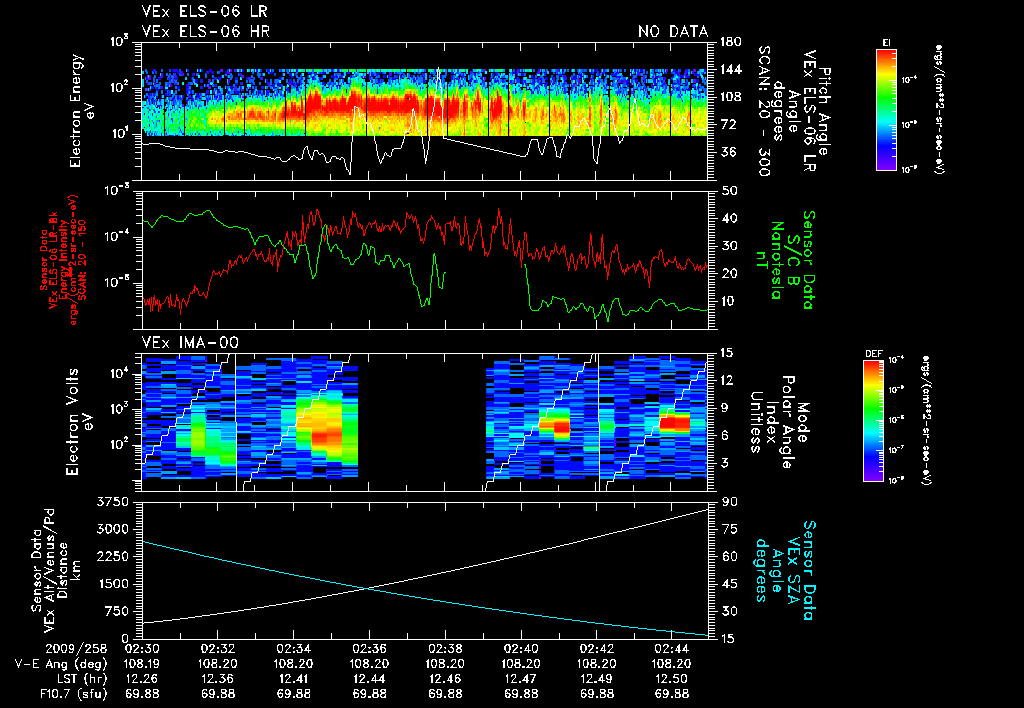
Task: Select the 'VEx ELS-06 LR' title text
Action: point(204,12)
